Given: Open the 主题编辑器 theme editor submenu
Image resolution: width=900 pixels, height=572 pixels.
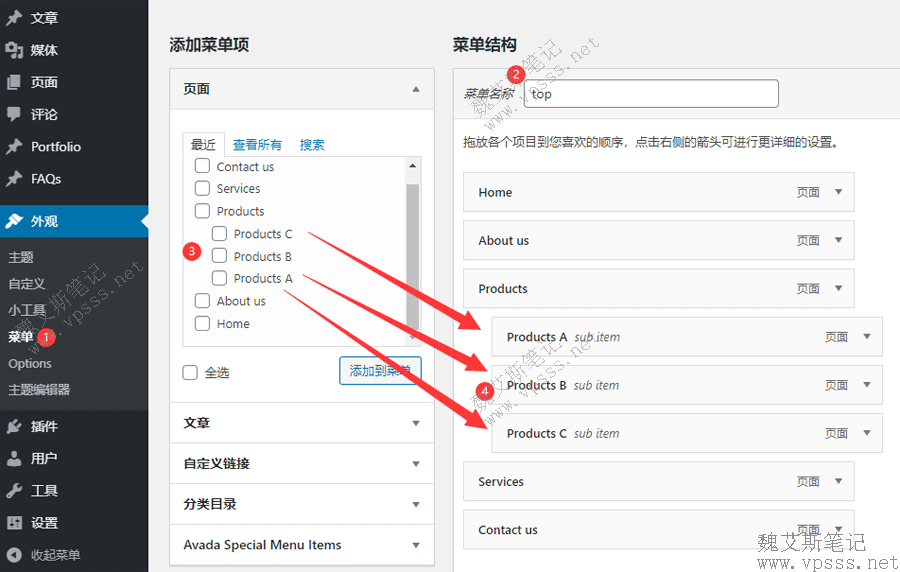Looking at the screenshot, I should pos(39,390).
